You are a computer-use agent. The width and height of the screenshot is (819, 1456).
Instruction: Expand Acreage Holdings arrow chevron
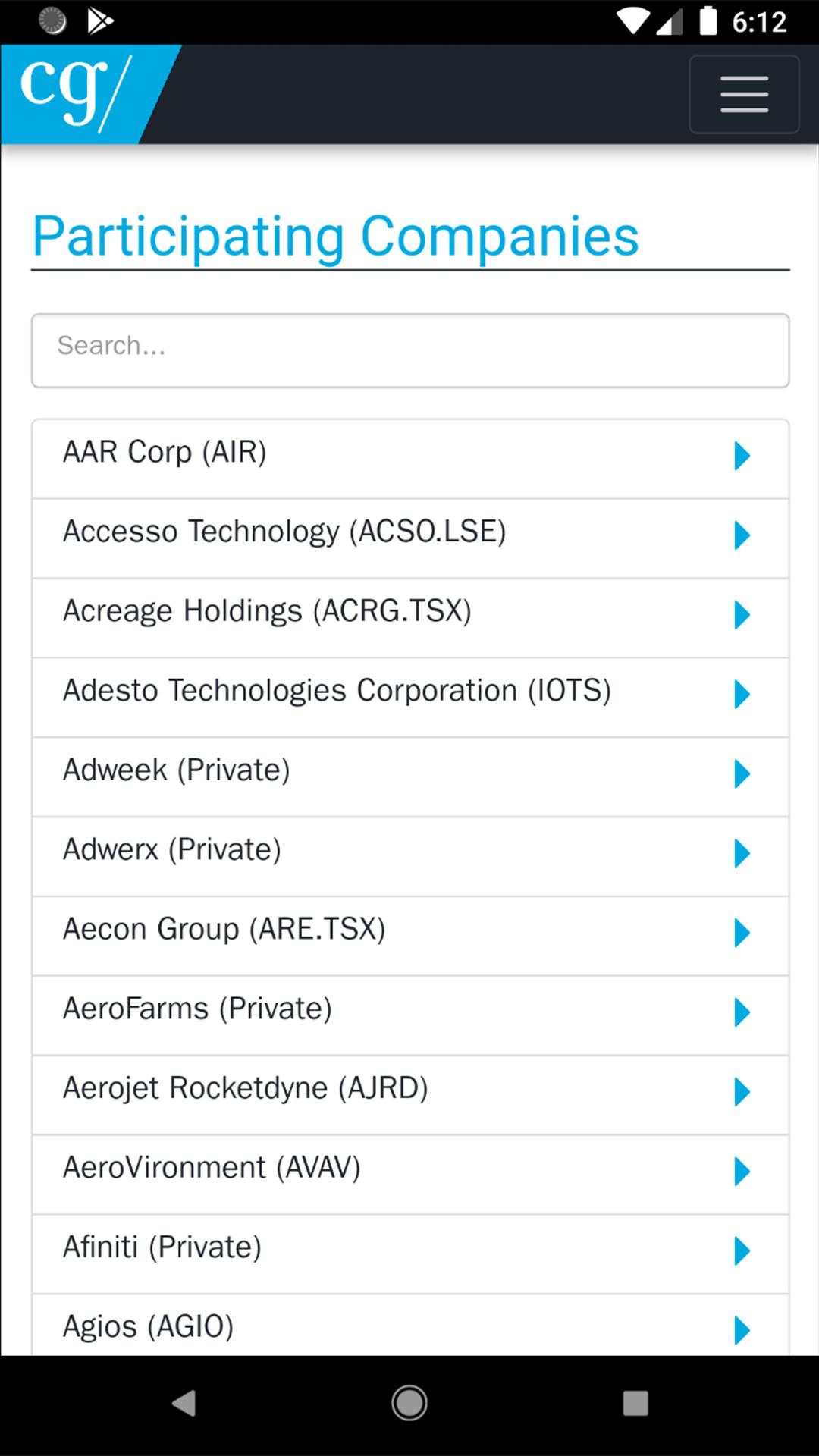tap(742, 615)
